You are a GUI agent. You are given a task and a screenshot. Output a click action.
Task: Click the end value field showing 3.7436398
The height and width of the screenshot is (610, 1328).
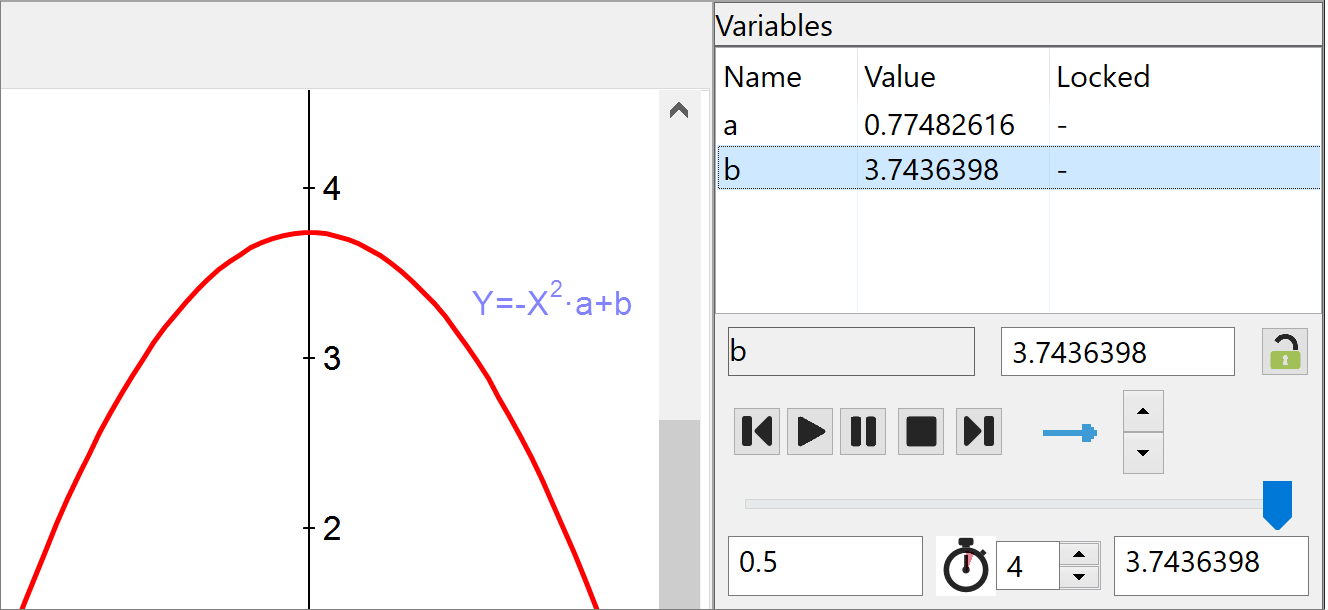point(1211,565)
